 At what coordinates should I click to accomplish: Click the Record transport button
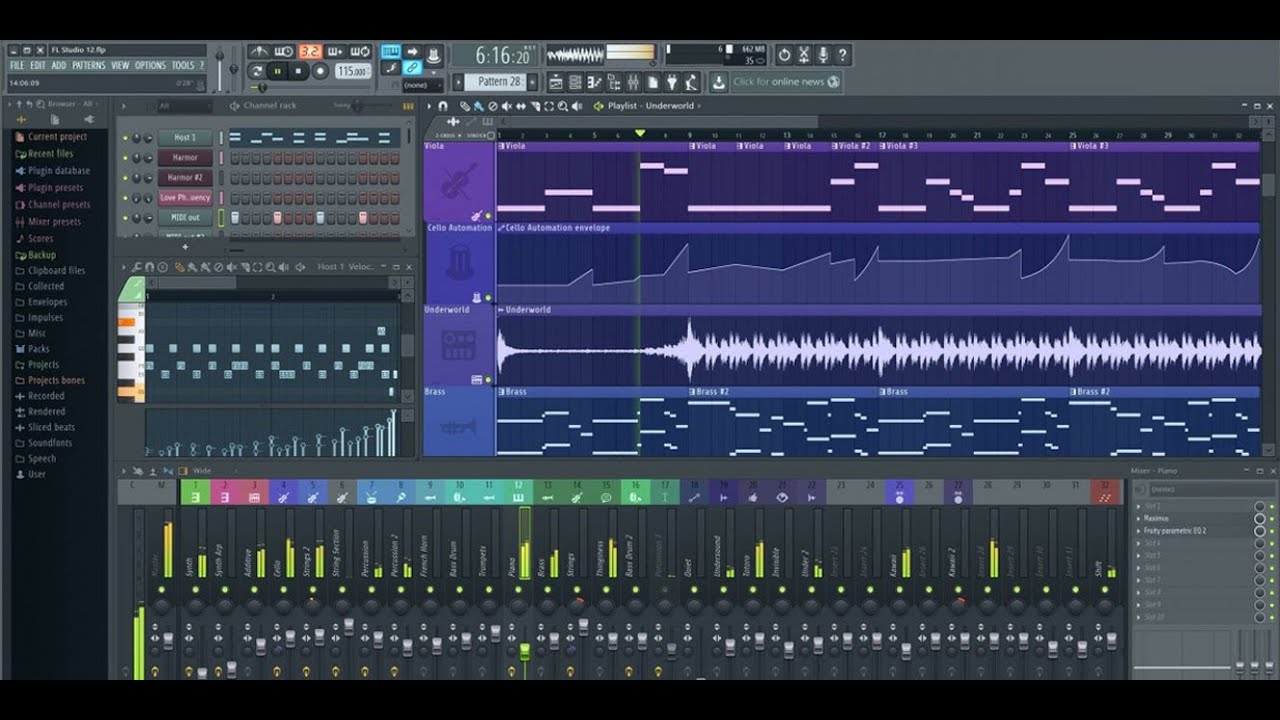tap(320, 71)
